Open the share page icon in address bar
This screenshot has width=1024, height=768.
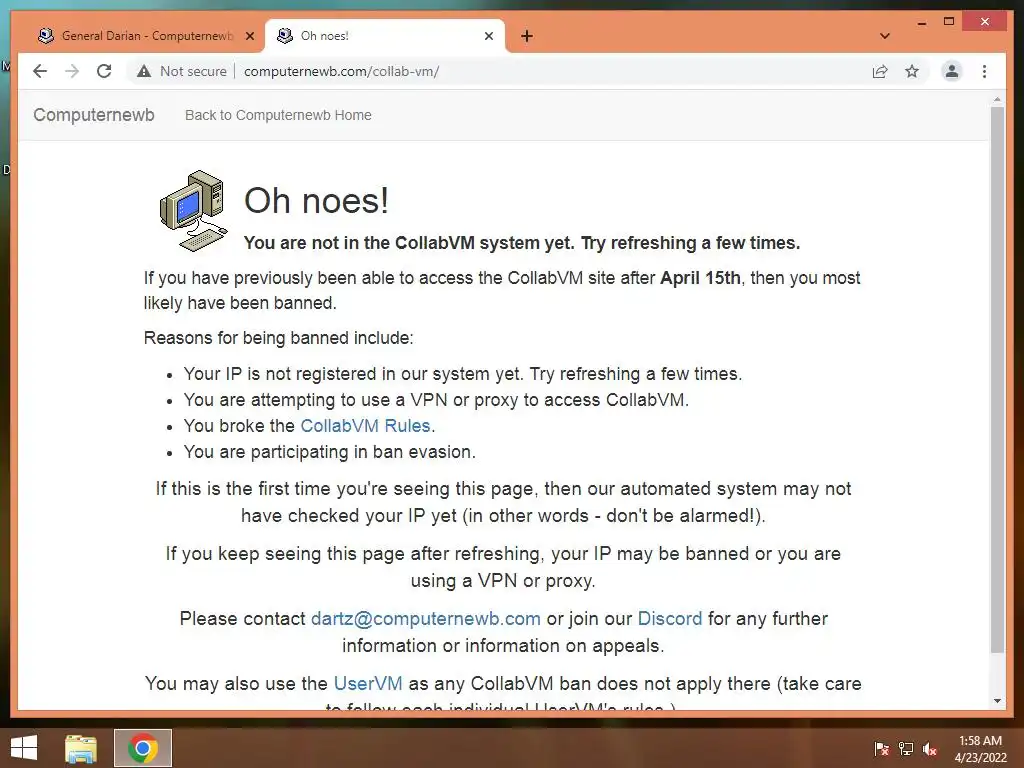pyautogui.click(x=880, y=71)
